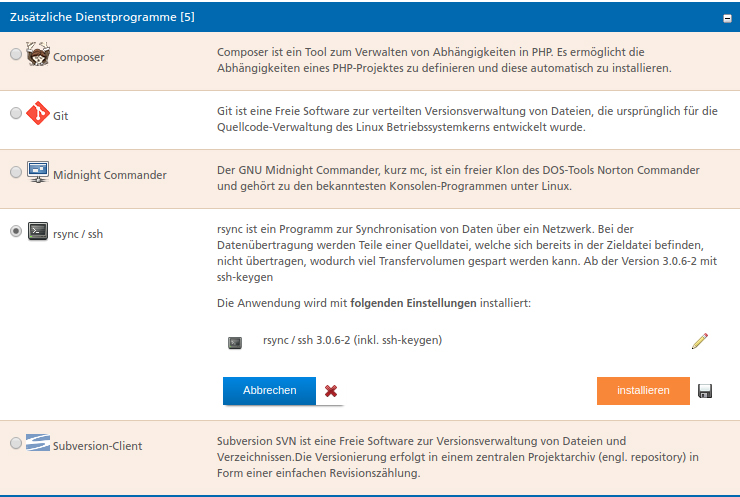
Task: Click the rsync / ssh terminal icon
Action: [38, 231]
